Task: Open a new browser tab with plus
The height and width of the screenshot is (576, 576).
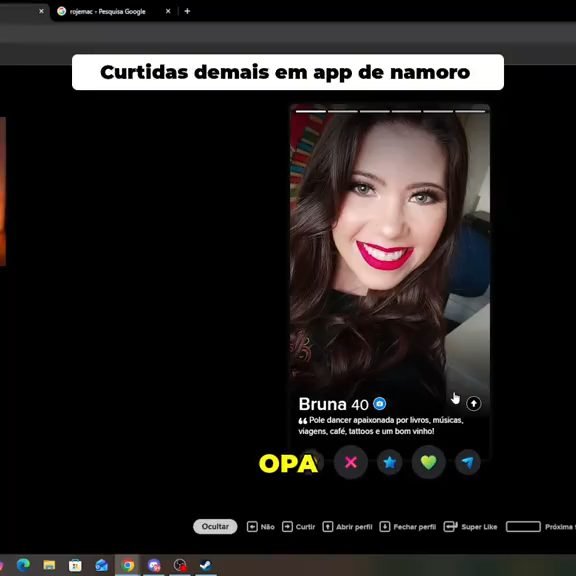Action: 187,11
